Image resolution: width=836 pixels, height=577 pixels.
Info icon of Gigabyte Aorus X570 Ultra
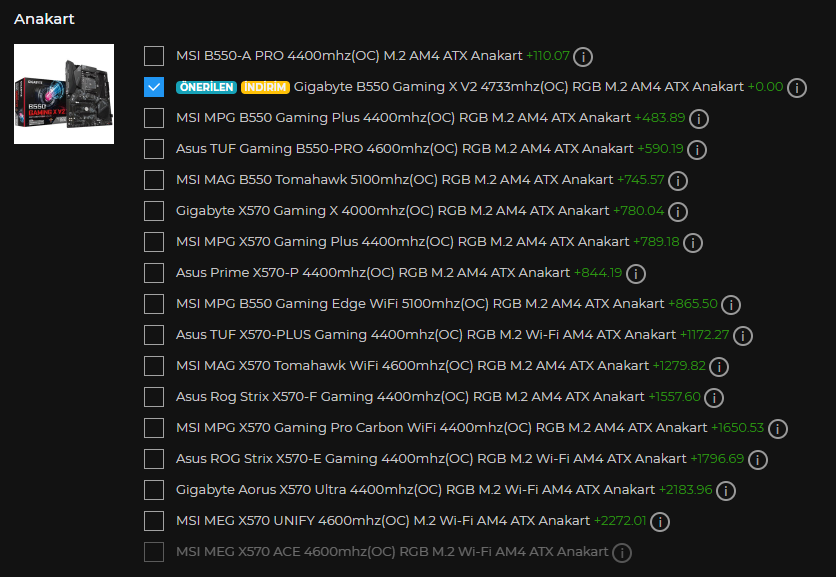coord(726,490)
